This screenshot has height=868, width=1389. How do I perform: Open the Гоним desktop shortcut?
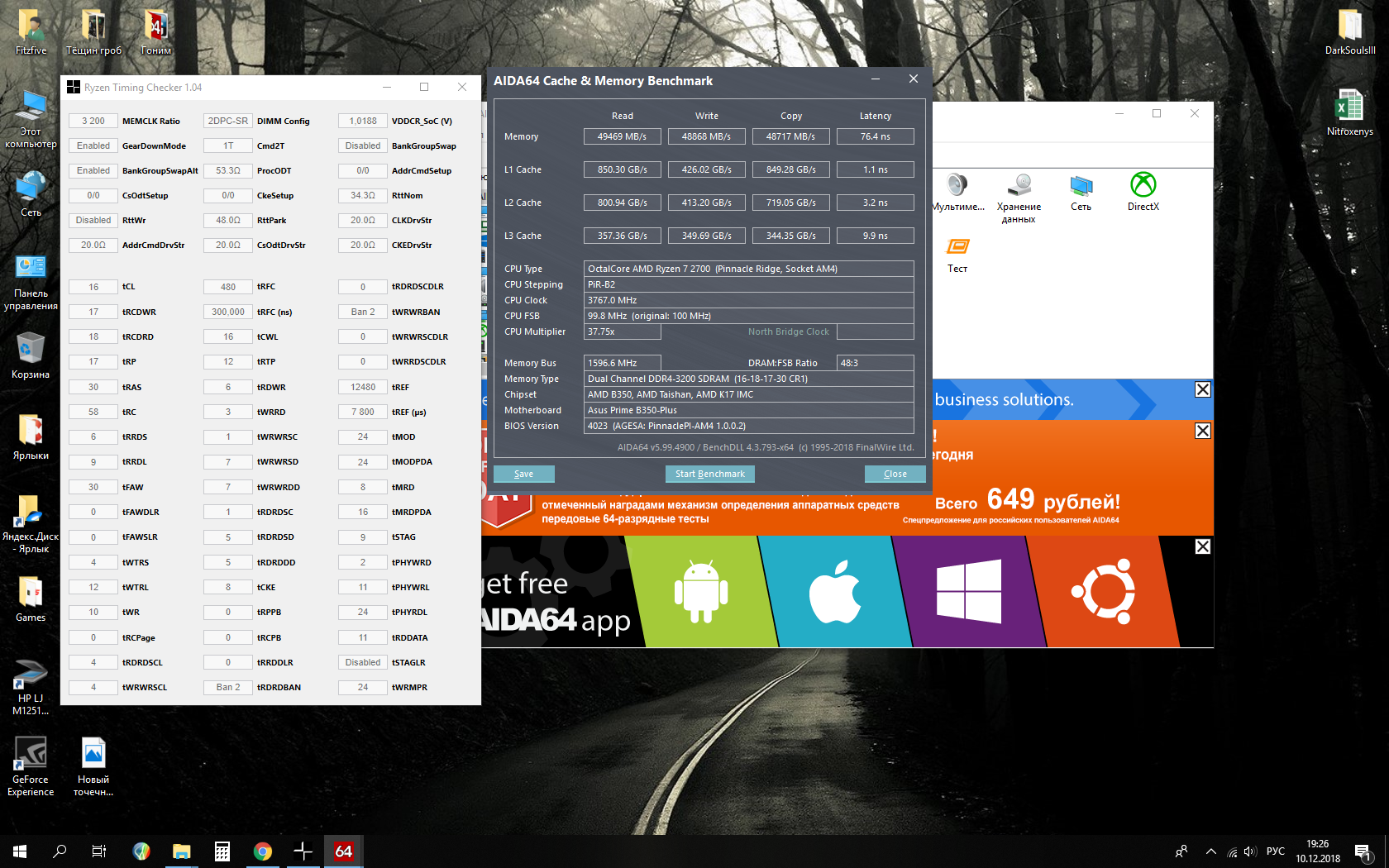(x=155, y=31)
